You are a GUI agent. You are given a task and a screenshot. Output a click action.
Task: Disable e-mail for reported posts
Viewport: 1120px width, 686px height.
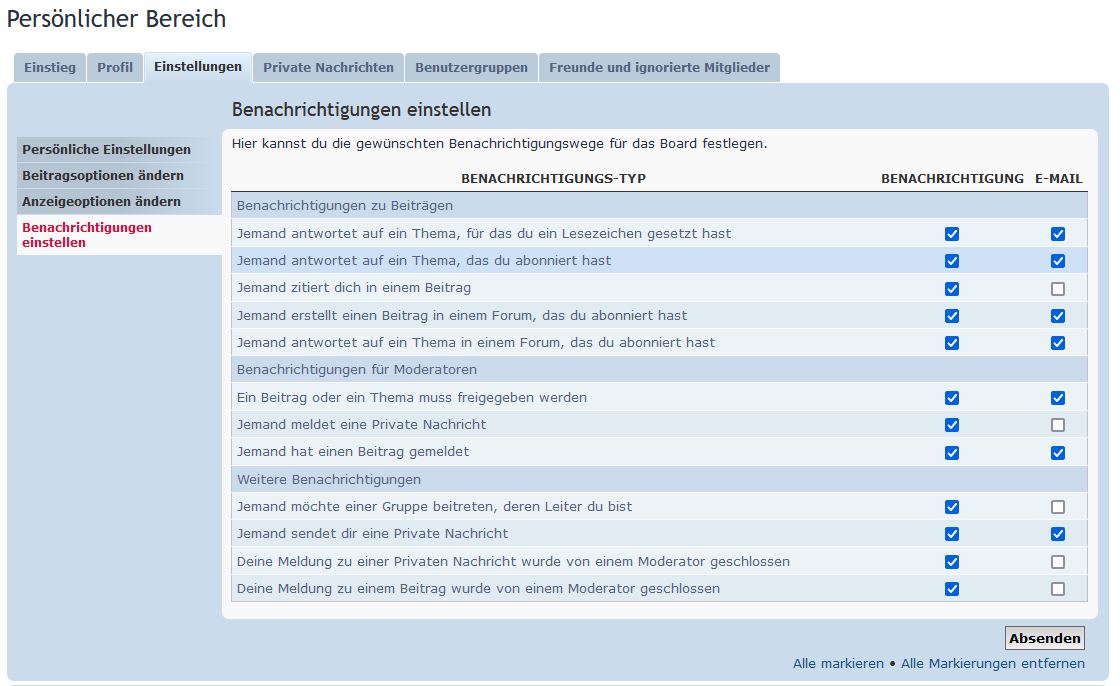tap(1058, 452)
